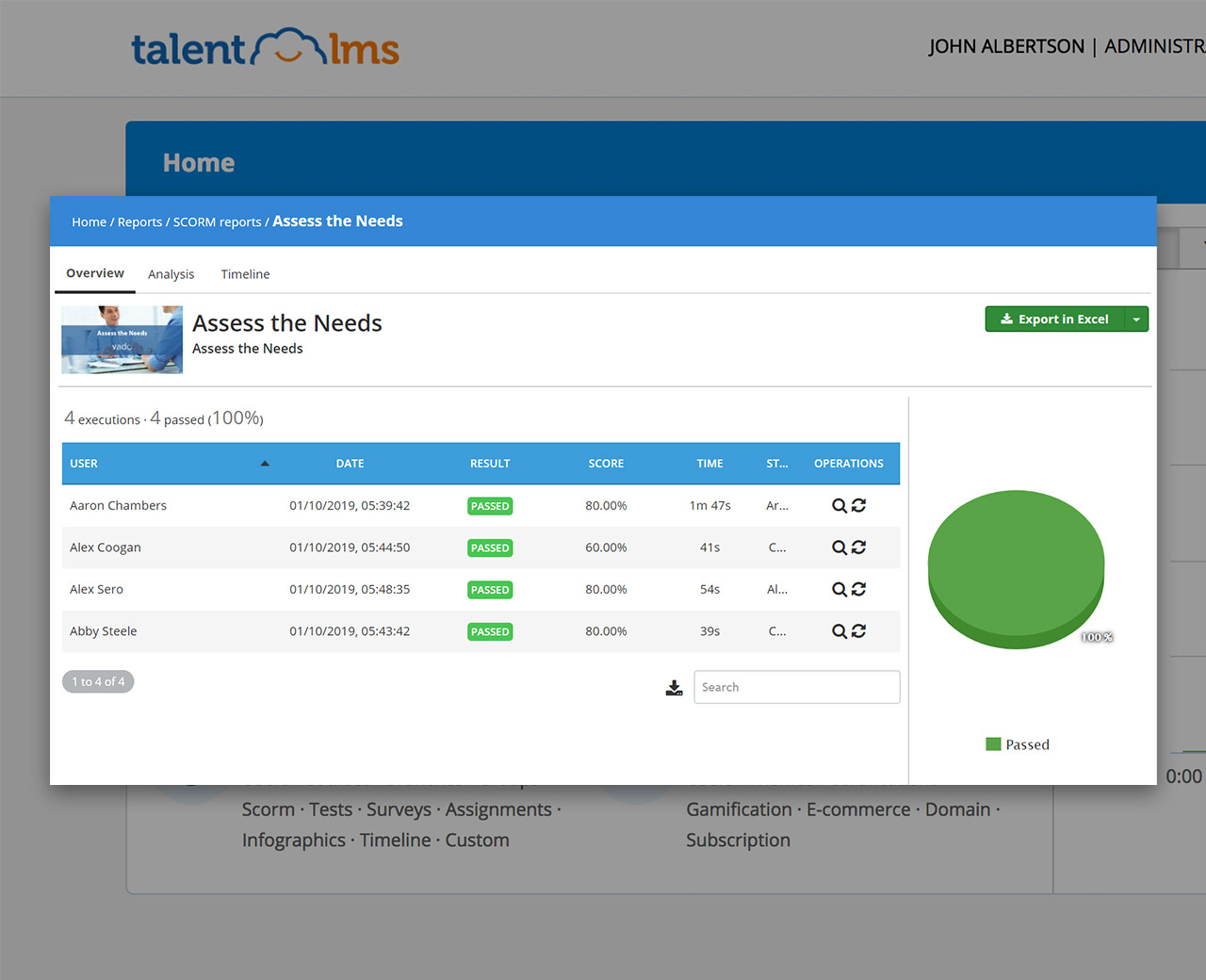The image size is (1206, 980).
Task: Click the 1 to 4 of 4 pager badge
Action: point(98,681)
